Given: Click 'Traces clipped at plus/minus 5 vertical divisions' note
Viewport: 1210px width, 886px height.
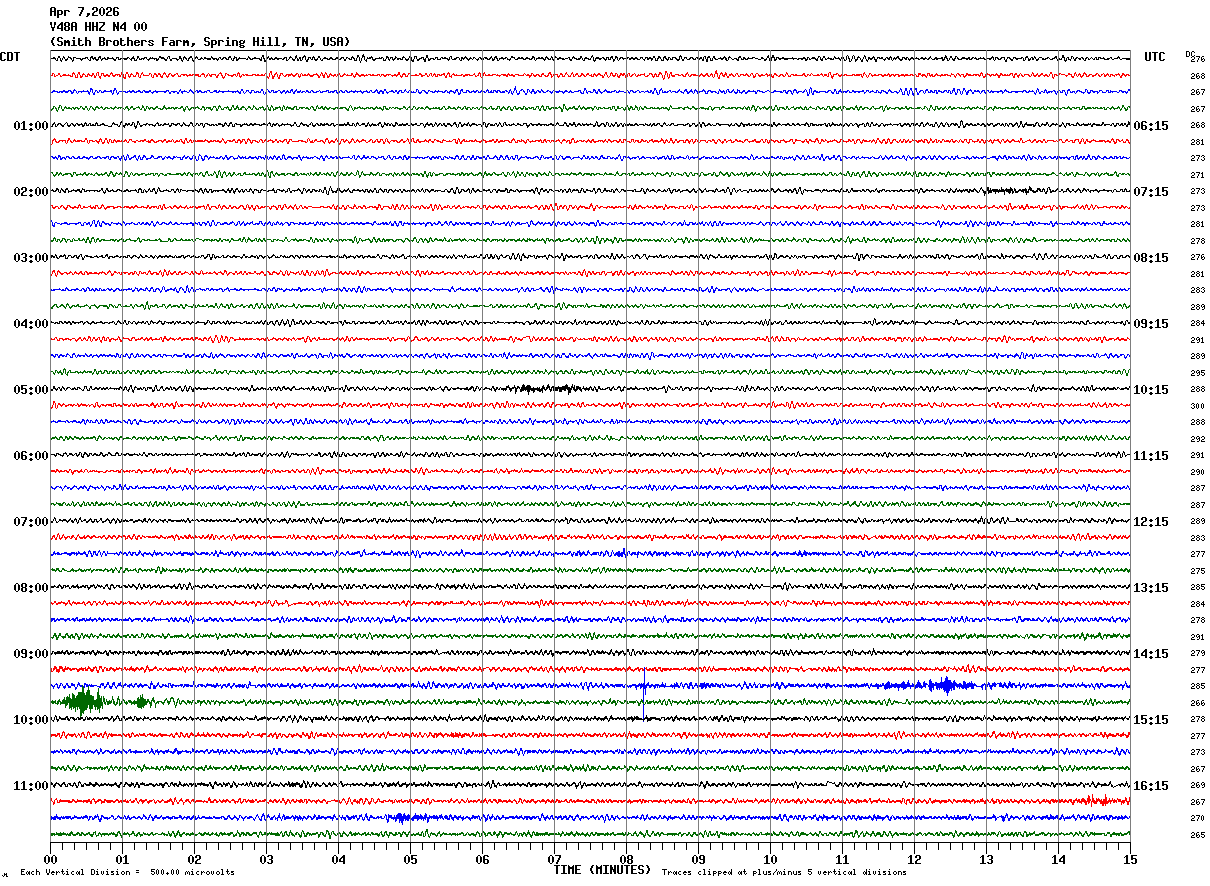Looking at the screenshot, I should pos(784,873).
